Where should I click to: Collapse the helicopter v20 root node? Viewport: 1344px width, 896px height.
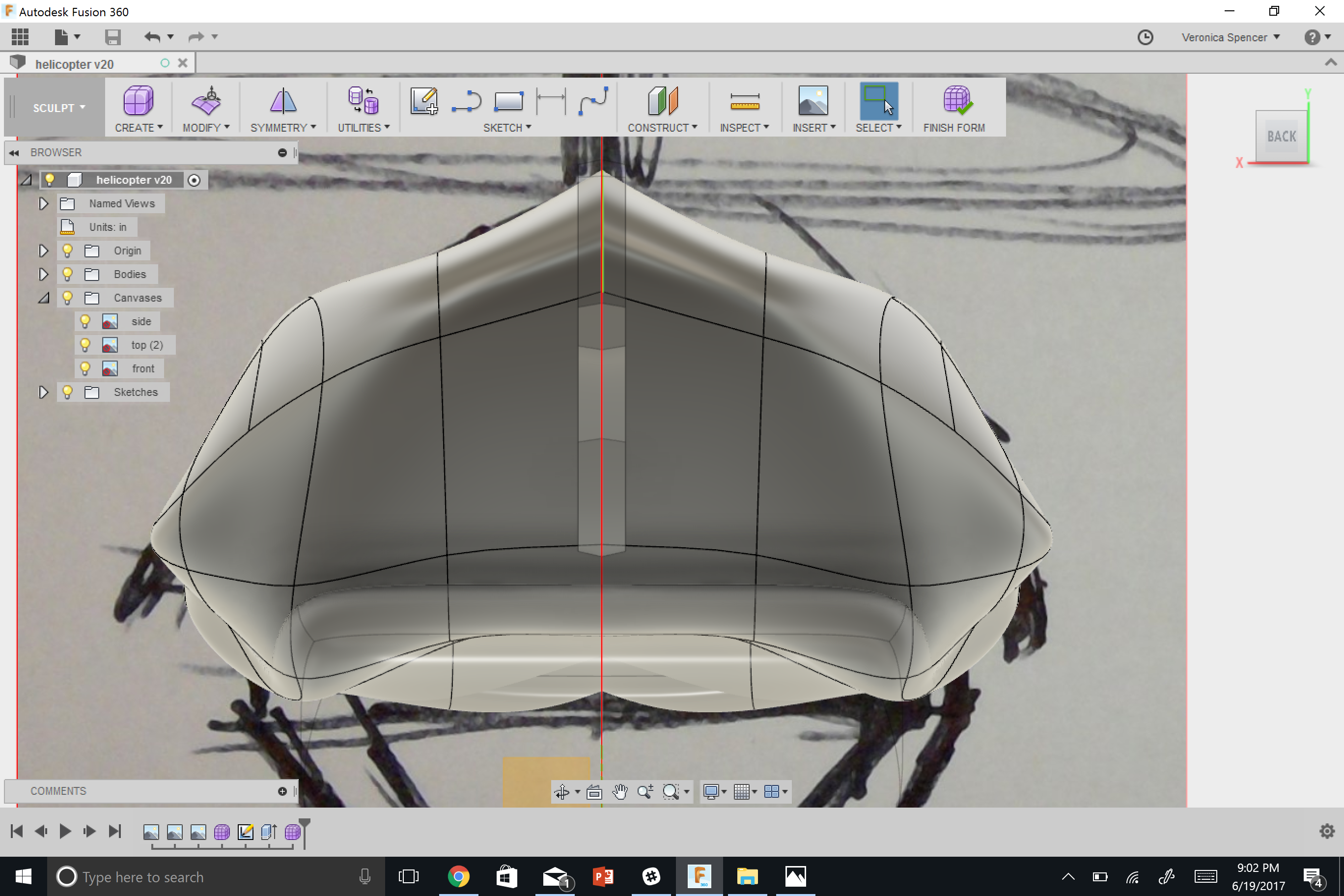click(26, 180)
